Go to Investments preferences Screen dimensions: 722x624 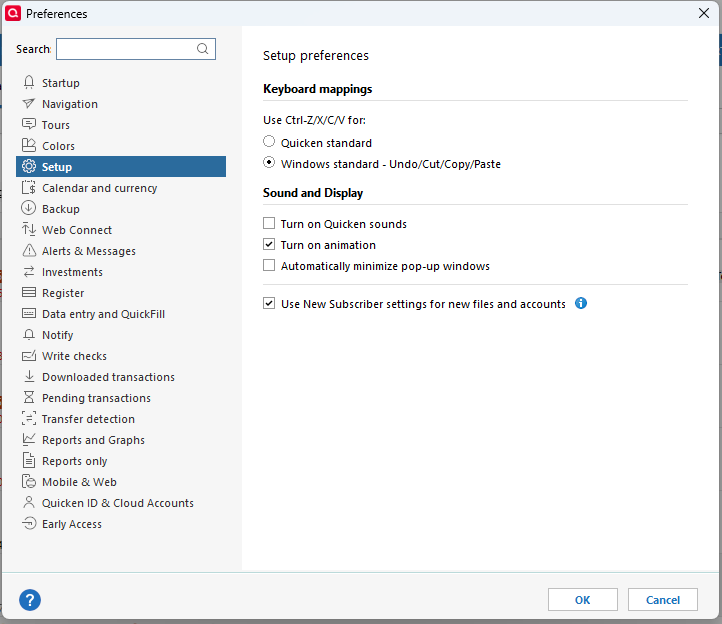[72, 272]
